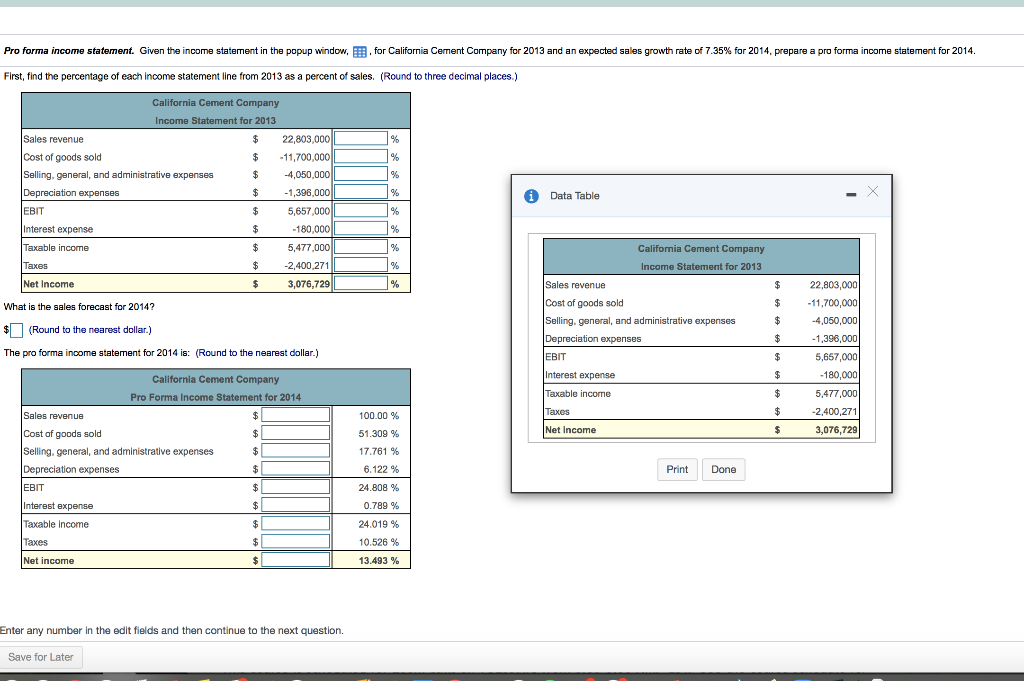Click the pro forma Net income input field
The width and height of the screenshot is (1024, 681).
tap(298, 560)
